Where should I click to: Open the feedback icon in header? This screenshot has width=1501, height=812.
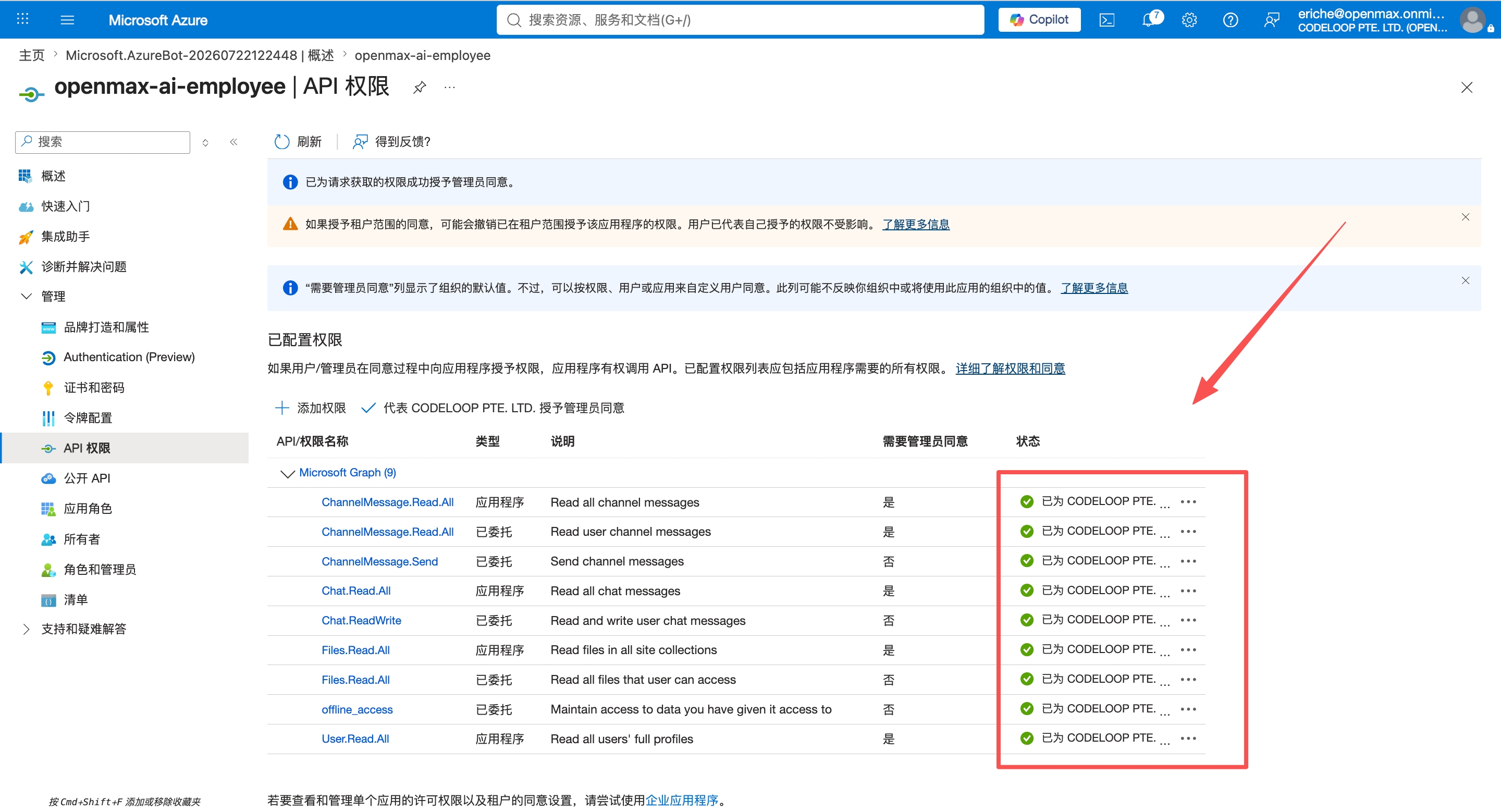tap(1272, 20)
